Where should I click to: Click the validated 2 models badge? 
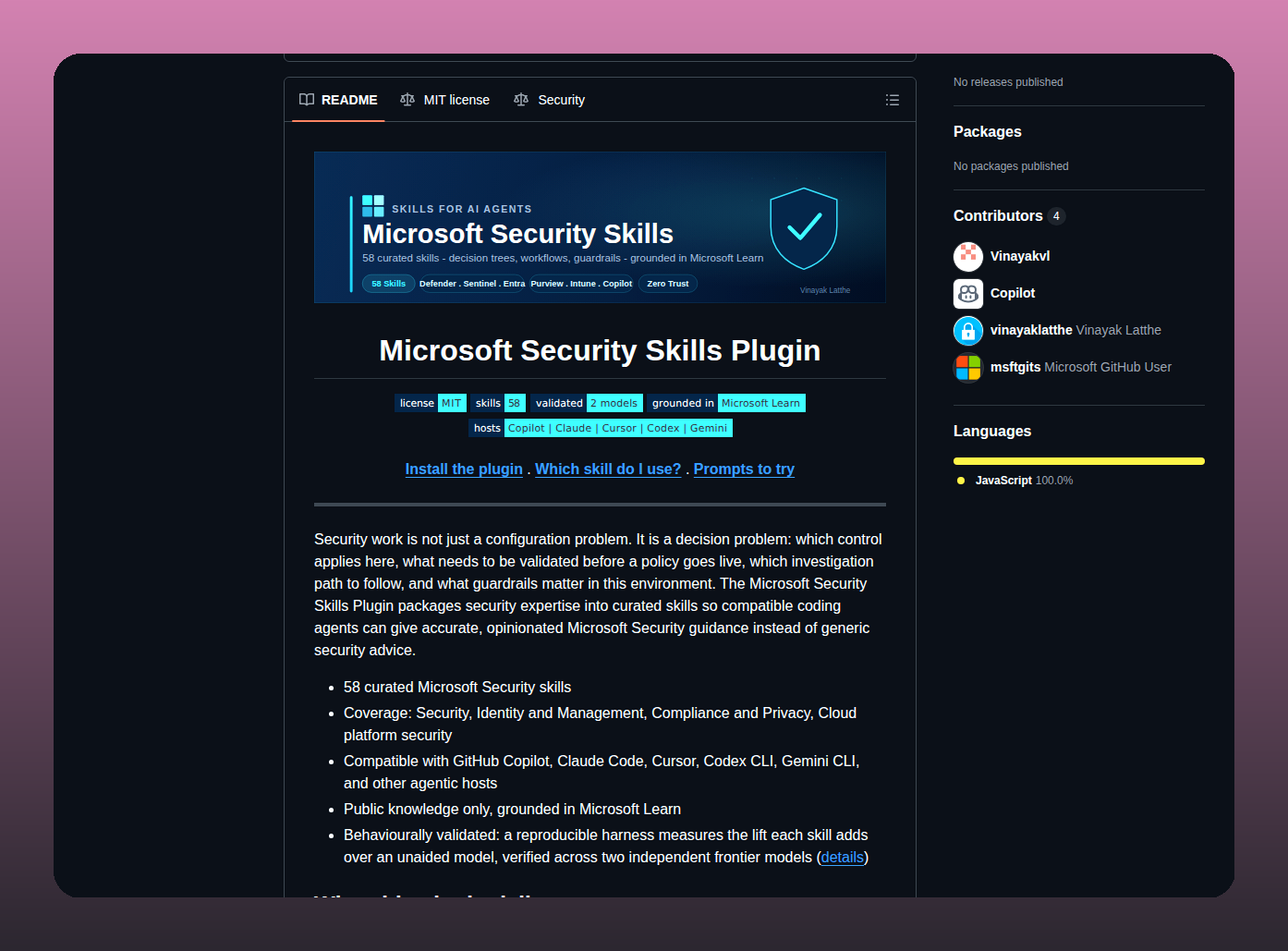pyautogui.click(x=587, y=403)
